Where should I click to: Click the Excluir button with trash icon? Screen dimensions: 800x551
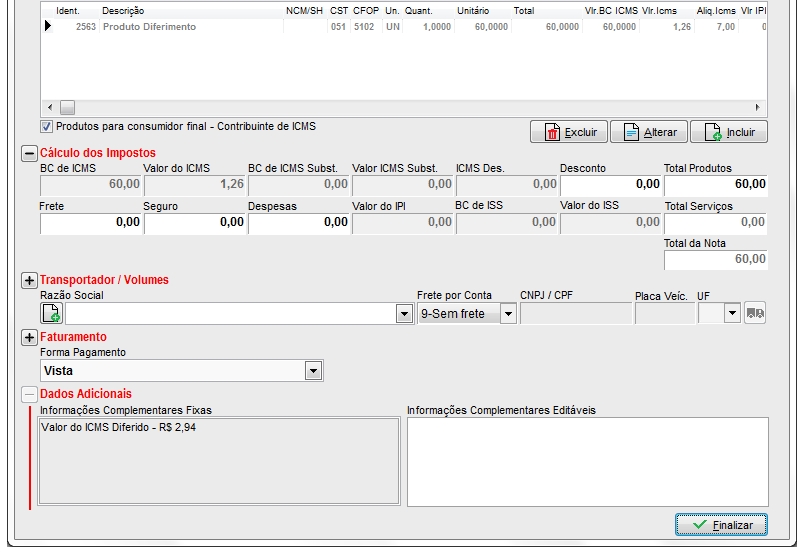click(569, 132)
